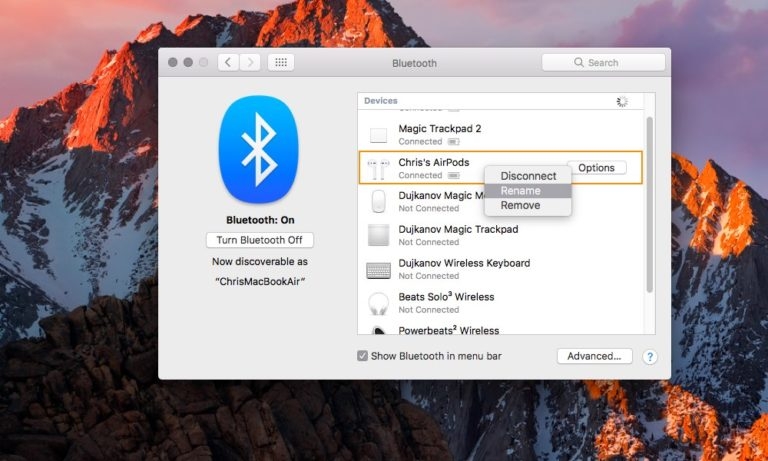
Task: Click in the Search field
Action: pyautogui.click(x=603, y=63)
